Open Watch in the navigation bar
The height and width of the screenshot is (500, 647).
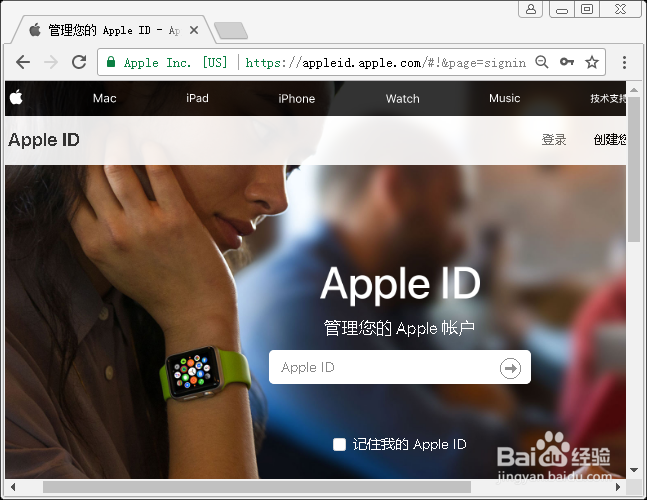click(402, 99)
